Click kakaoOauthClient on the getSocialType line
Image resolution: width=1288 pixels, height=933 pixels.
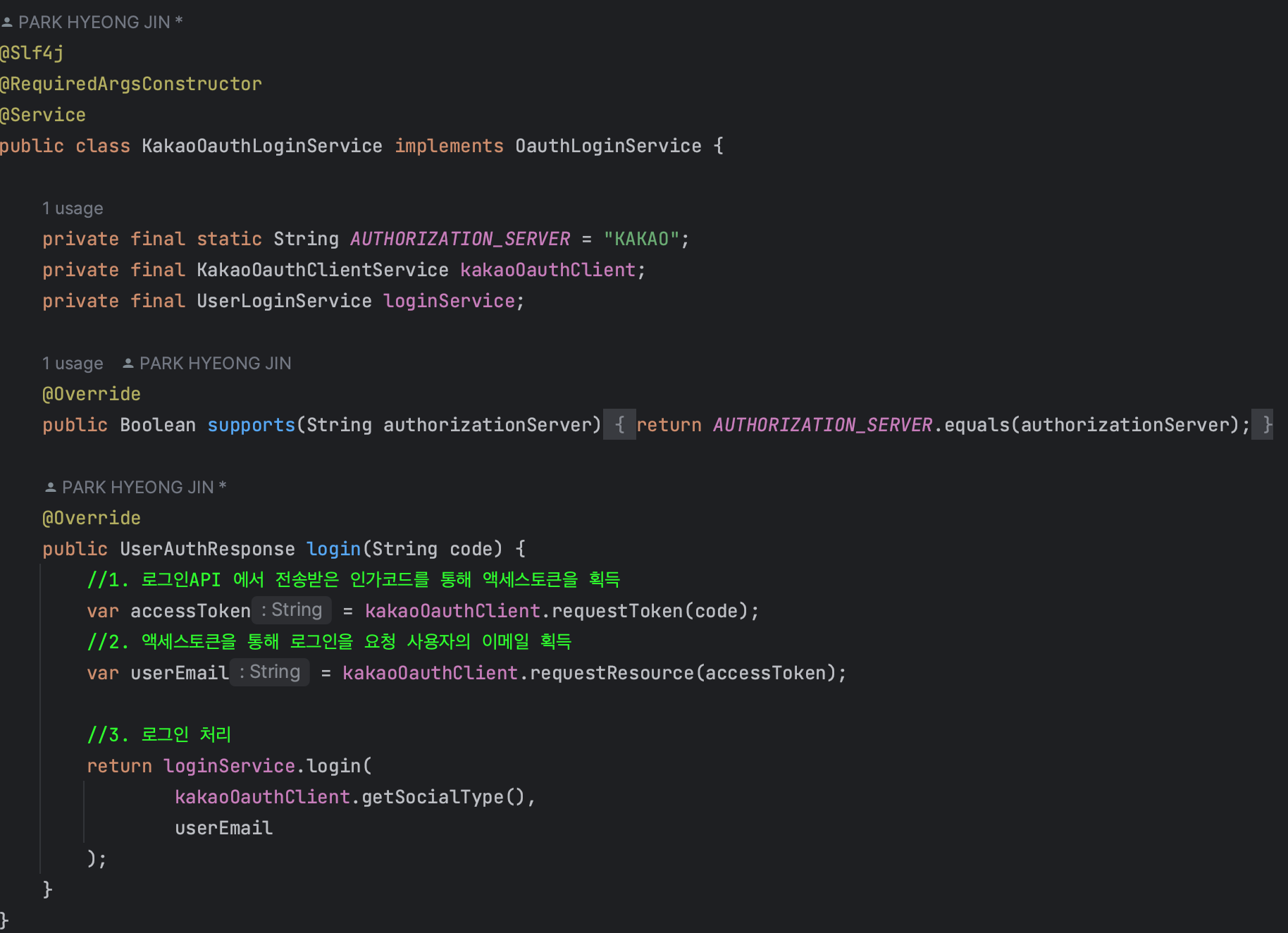click(263, 798)
